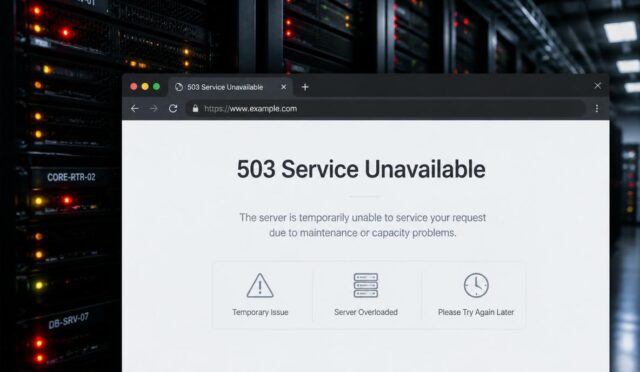Image resolution: width=640 pixels, height=372 pixels.
Task: Click the browser forward arrow
Action: pyautogui.click(x=153, y=109)
